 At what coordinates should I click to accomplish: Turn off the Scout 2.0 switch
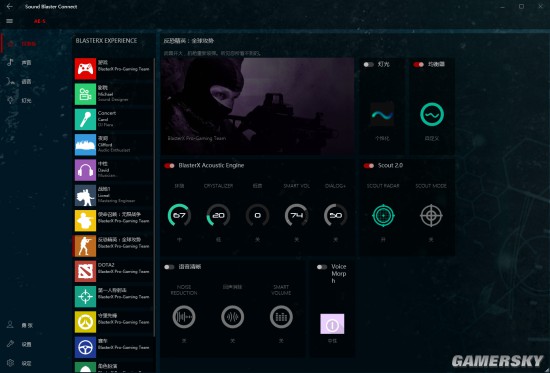tap(369, 166)
